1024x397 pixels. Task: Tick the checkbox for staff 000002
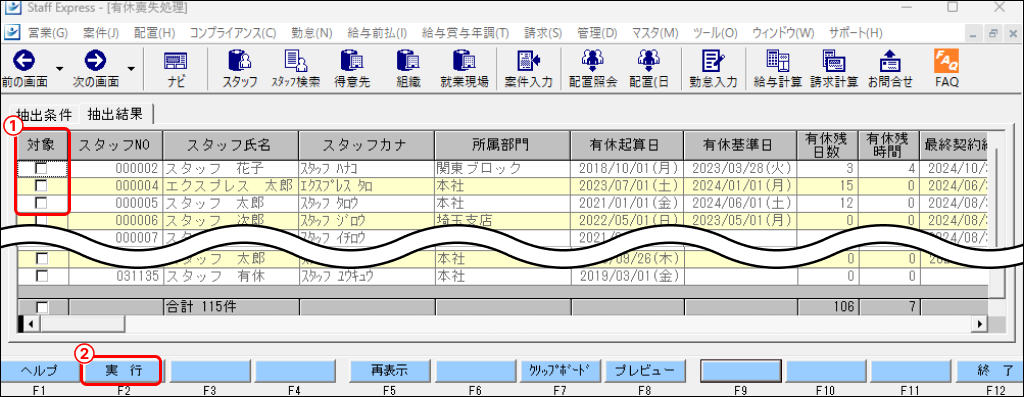pos(42,168)
